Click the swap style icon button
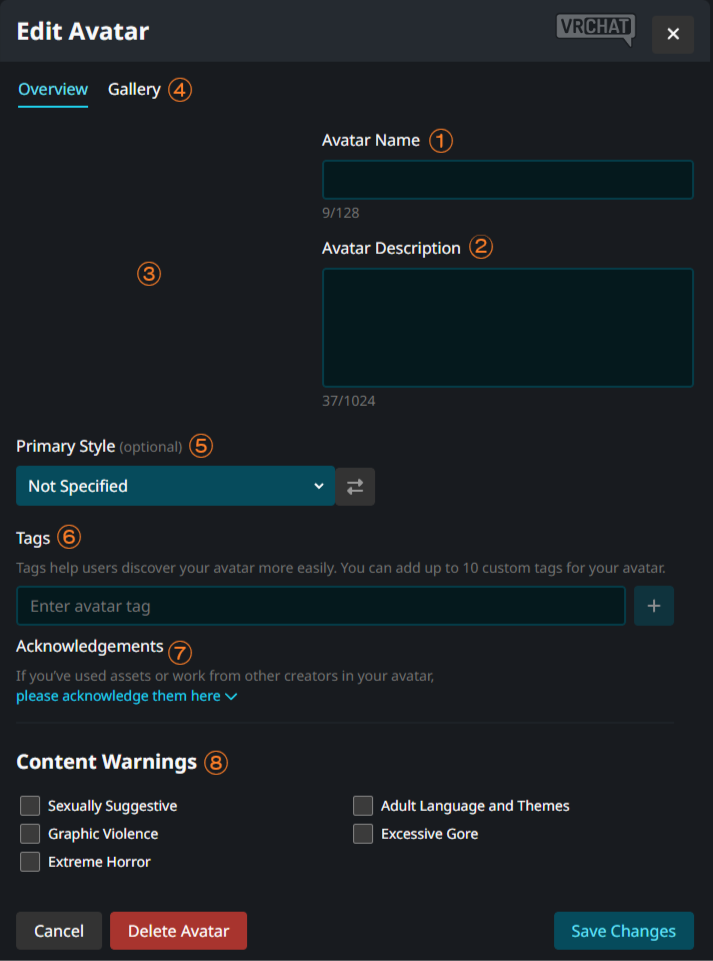This screenshot has height=961, width=713. (x=355, y=487)
